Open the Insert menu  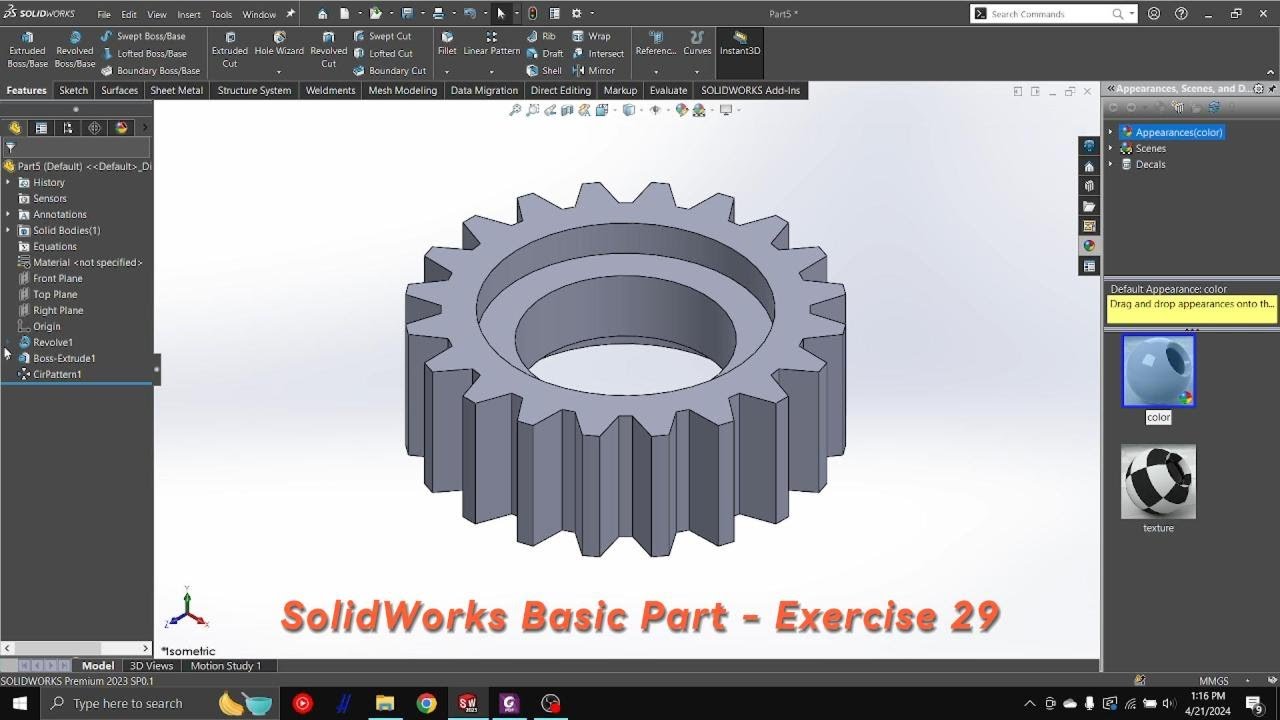point(188,15)
